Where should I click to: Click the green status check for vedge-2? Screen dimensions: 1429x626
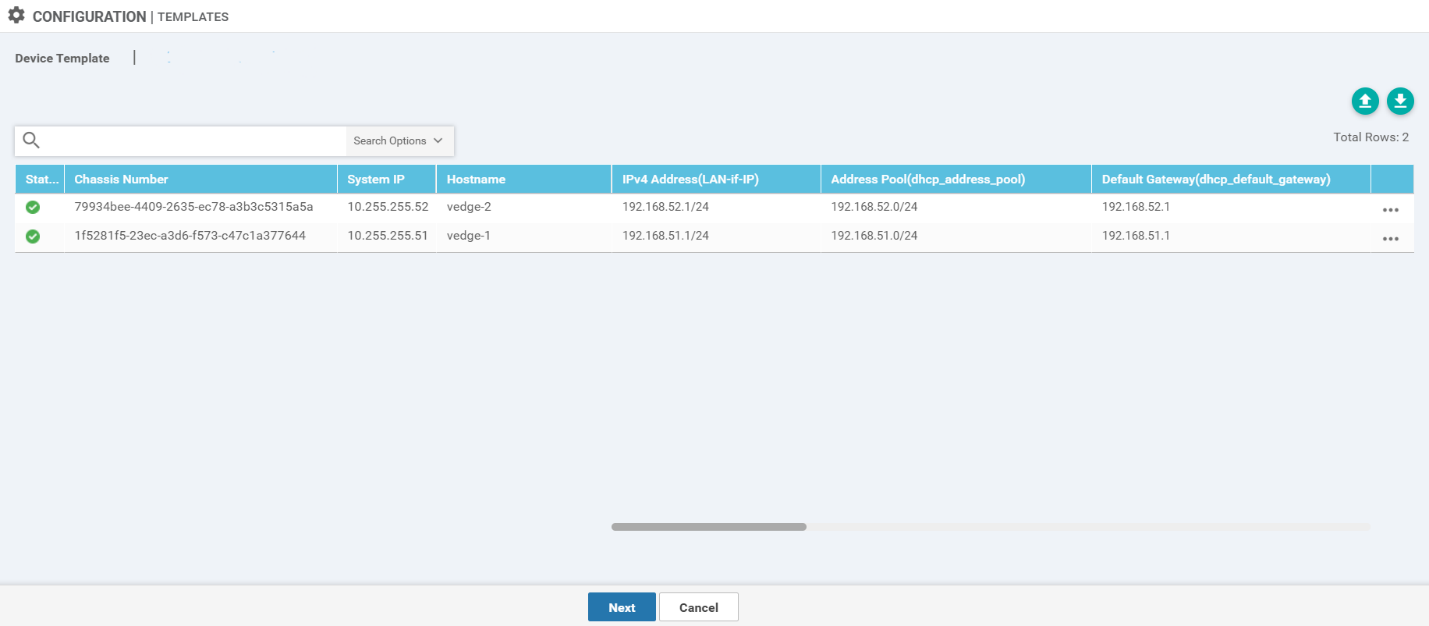click(33, 207)
